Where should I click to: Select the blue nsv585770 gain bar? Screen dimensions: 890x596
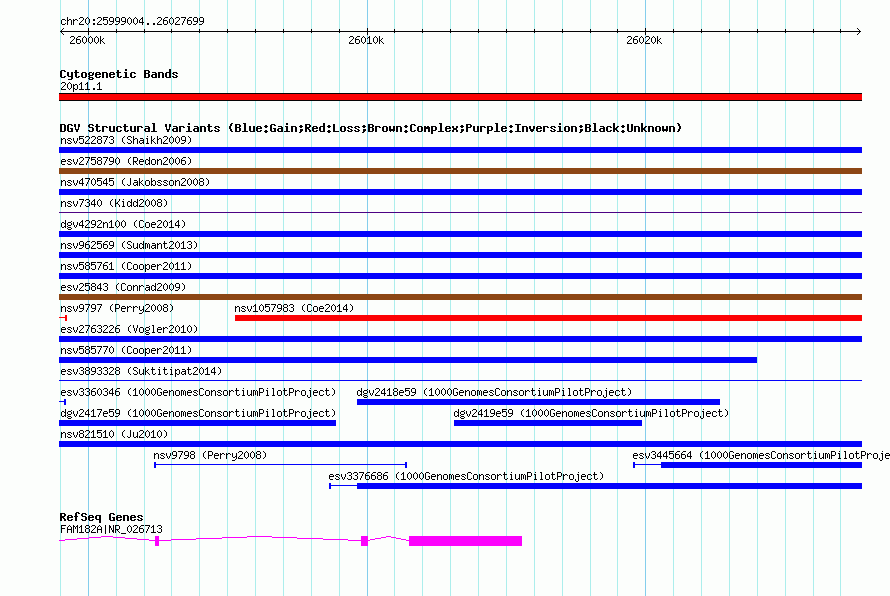tap(408, 360)
